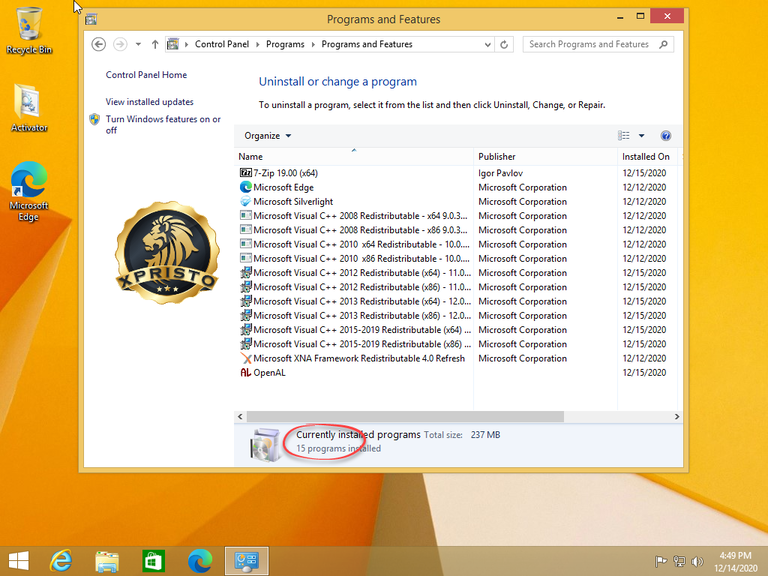Screen dimensions: 768x576
Task: Open the Organize menu
Action: (x=267, y=136)
